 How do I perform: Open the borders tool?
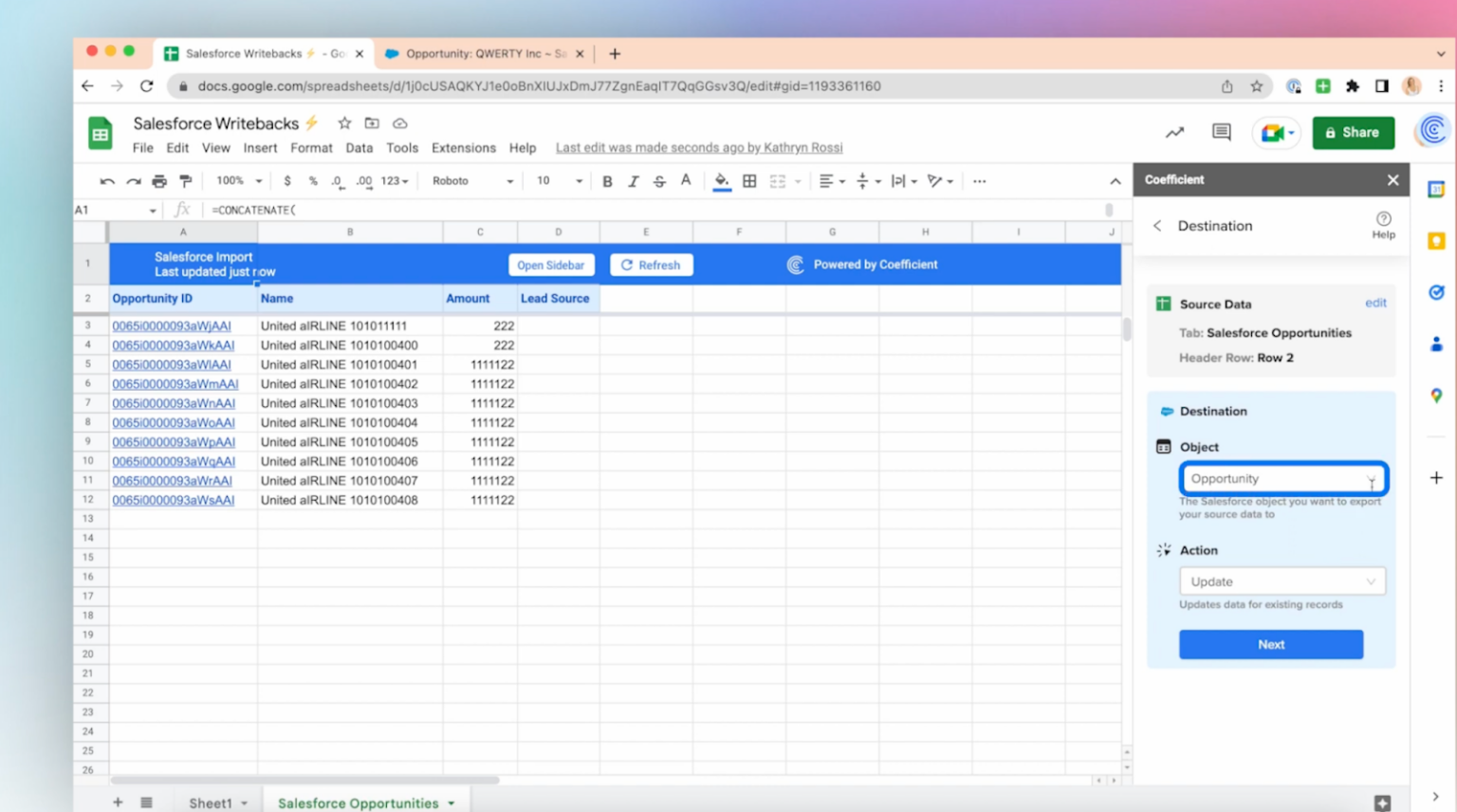[749, 181]
